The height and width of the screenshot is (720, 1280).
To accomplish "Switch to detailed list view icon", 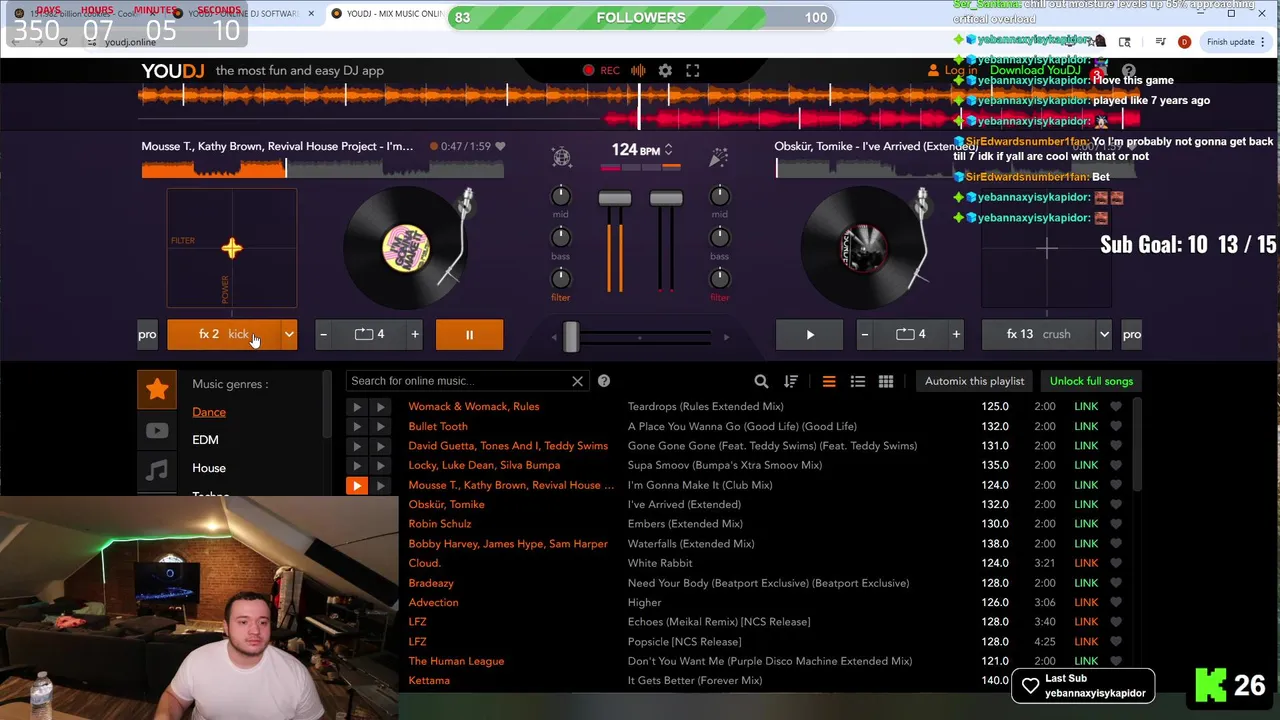I will coord(857,381).
